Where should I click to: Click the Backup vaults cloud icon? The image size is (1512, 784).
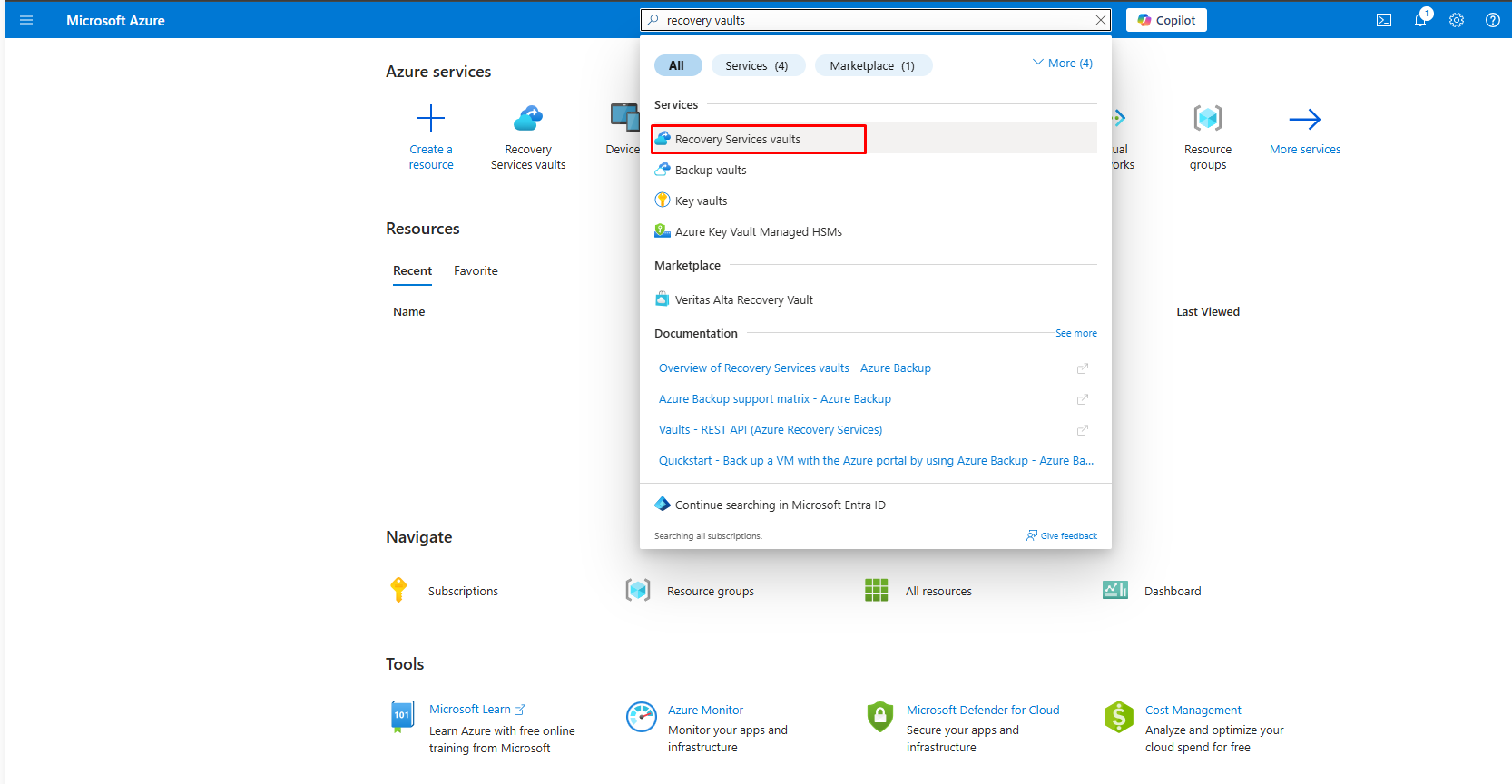(663, 169)
